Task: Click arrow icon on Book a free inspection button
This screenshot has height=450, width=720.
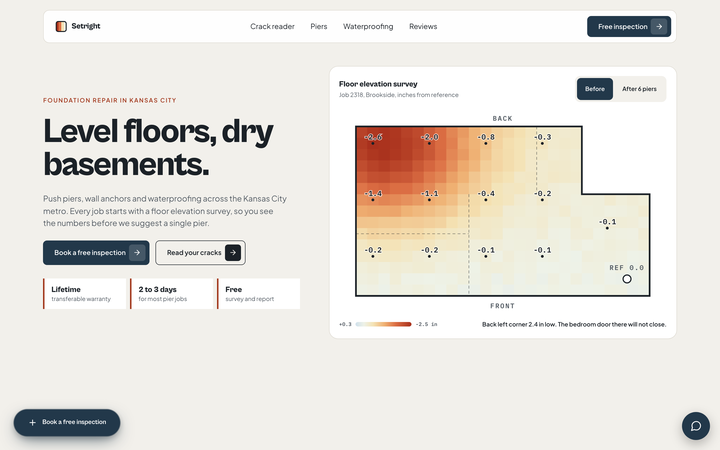Action: click(137, 253)
